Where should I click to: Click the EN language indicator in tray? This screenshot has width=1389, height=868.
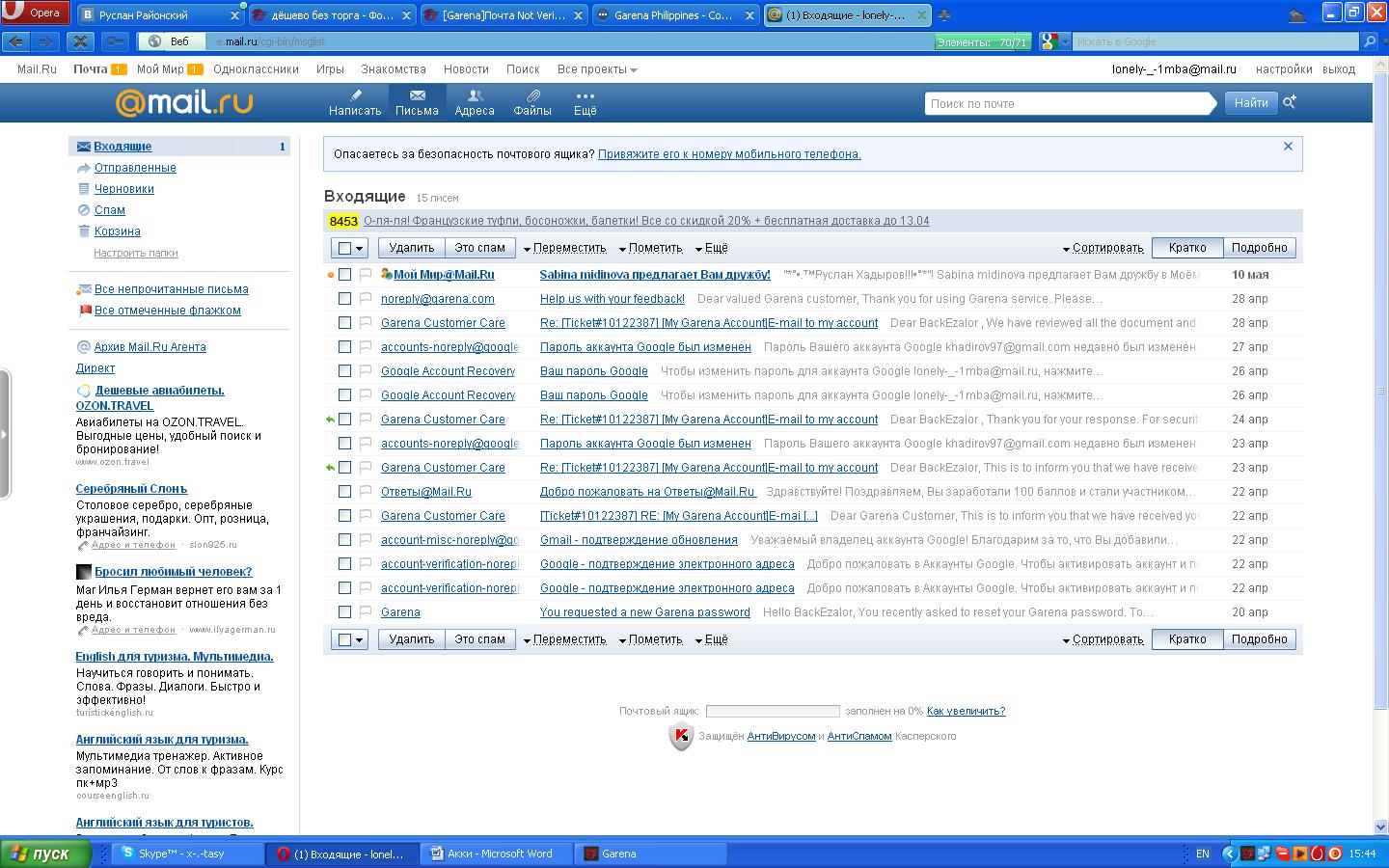tap(1203, 854)
